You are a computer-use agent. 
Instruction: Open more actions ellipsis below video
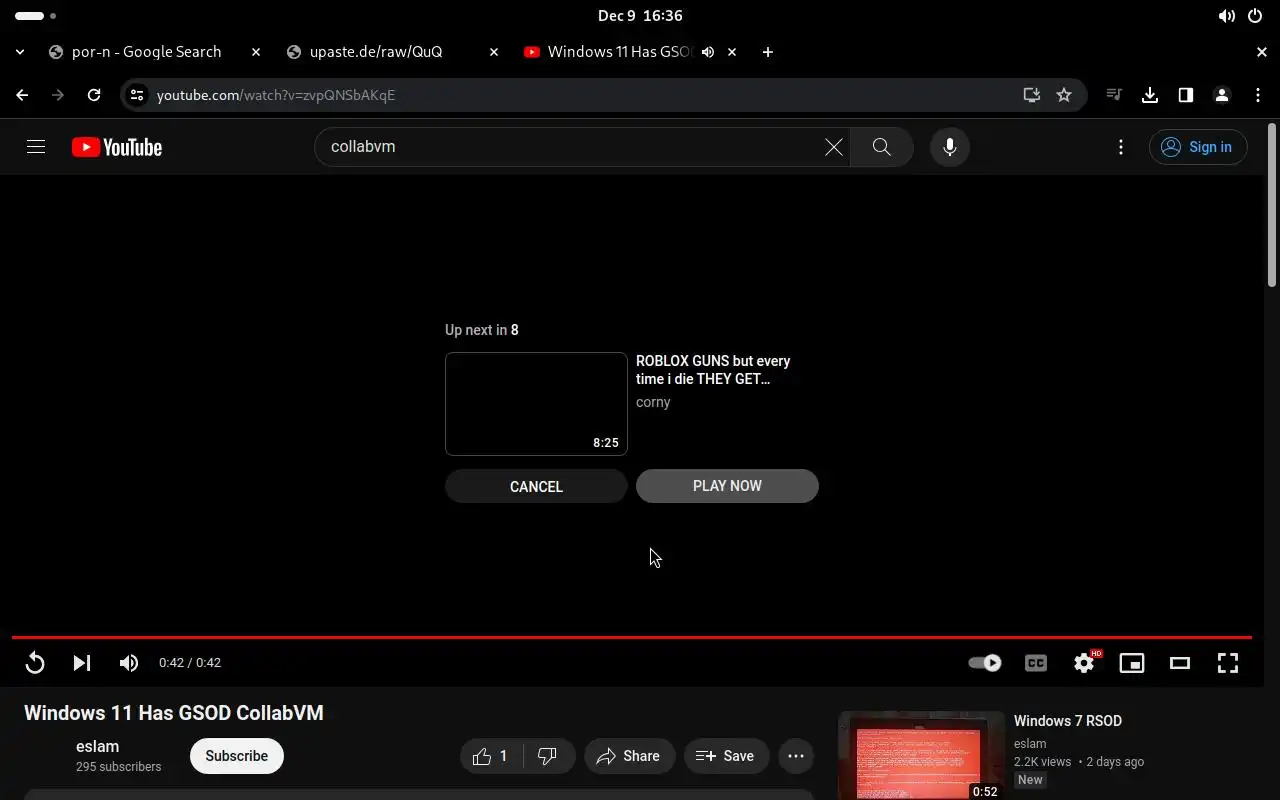[x=796, y=756]
